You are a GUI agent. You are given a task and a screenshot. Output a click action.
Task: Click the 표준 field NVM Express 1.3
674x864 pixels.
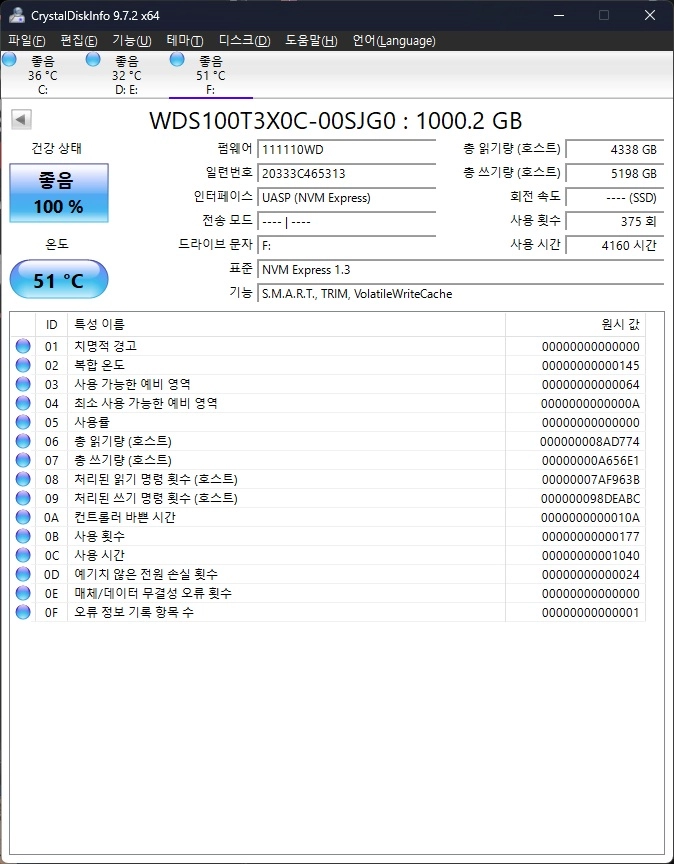460,270
